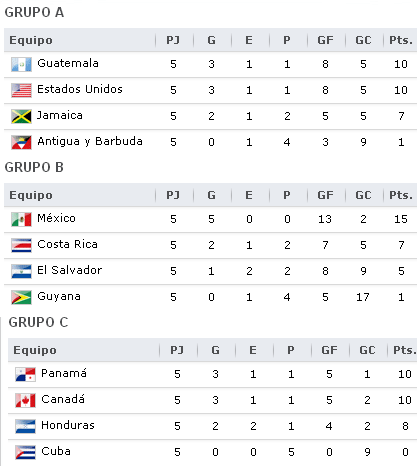Click the Guyana flag icon
Viewport: 417px width, 468px height.
21,297
